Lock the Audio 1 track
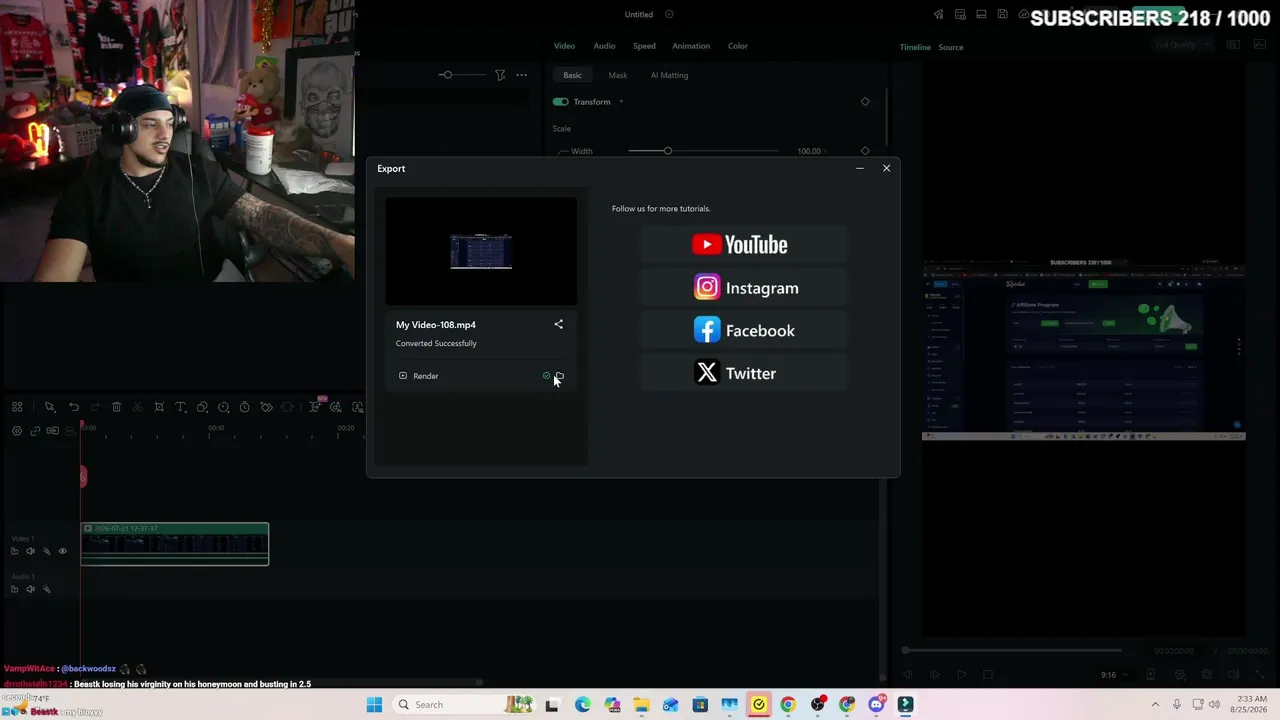 14,589
